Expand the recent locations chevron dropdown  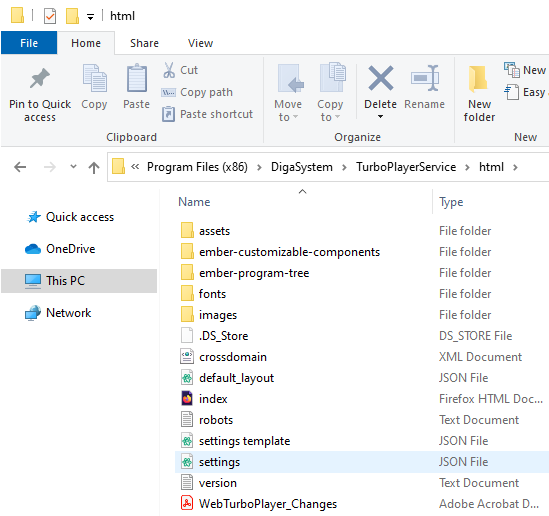73,167
